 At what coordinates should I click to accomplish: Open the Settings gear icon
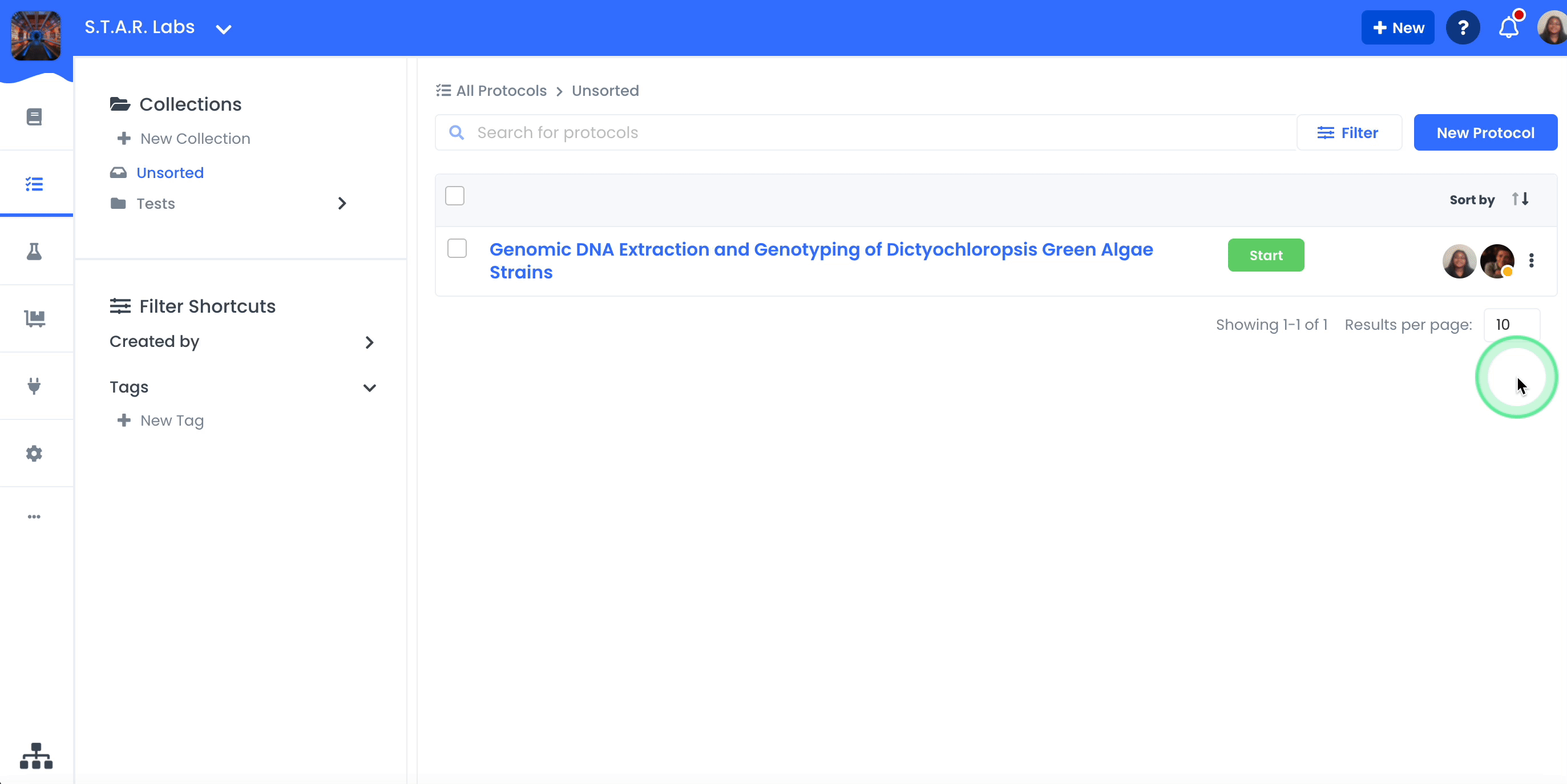tap(34, 453)
